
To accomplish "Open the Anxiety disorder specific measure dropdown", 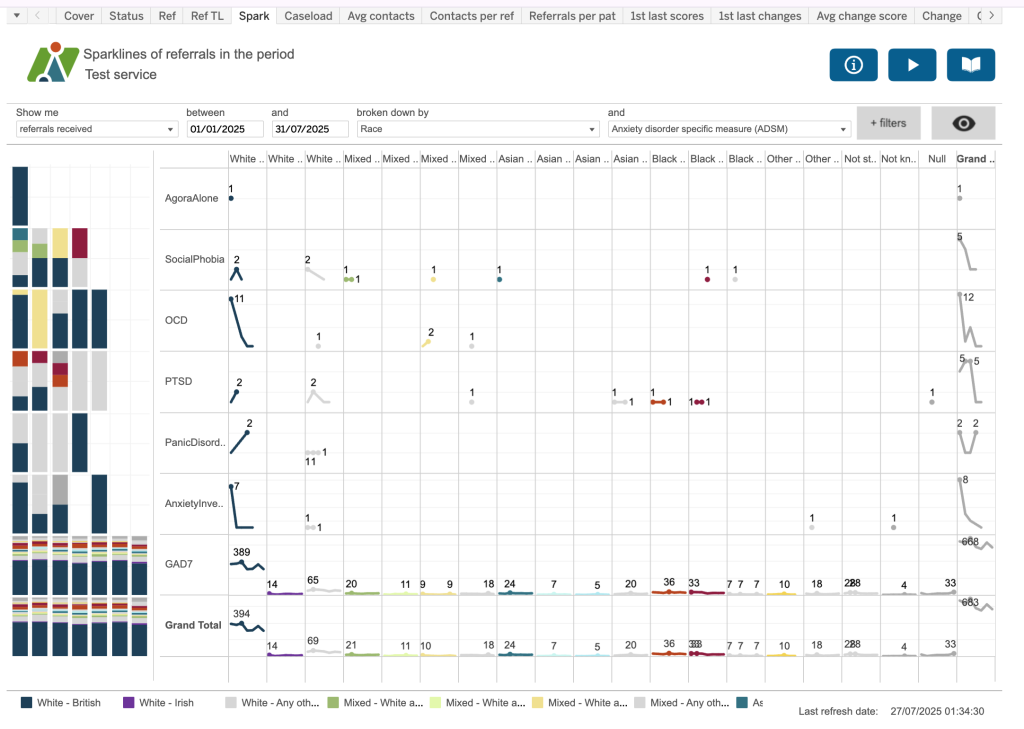I will 729,129.
